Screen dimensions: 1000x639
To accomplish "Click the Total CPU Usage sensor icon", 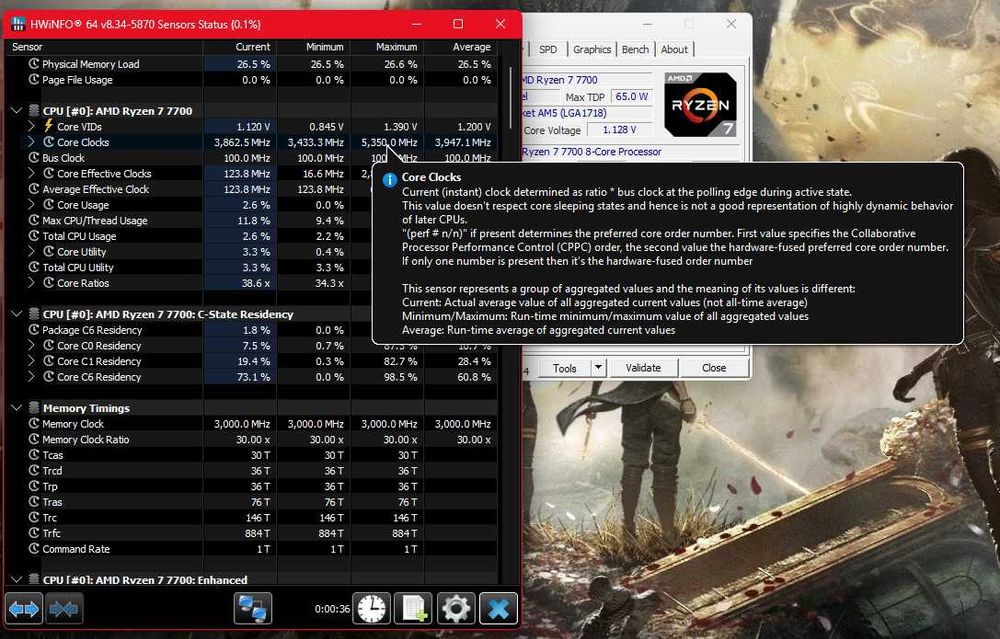I will pos(34,236).
